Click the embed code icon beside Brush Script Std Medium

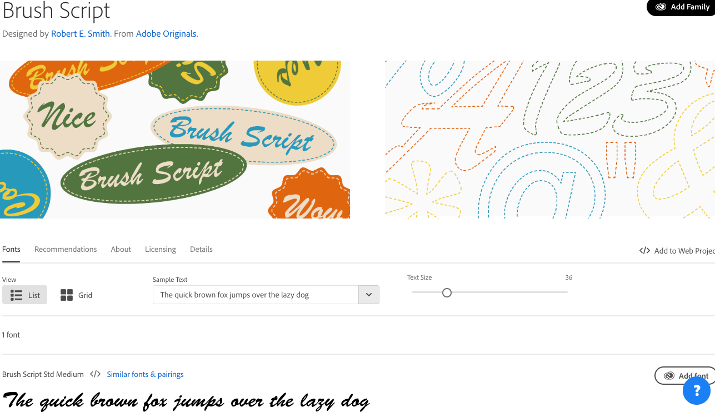tap(95, 374)
